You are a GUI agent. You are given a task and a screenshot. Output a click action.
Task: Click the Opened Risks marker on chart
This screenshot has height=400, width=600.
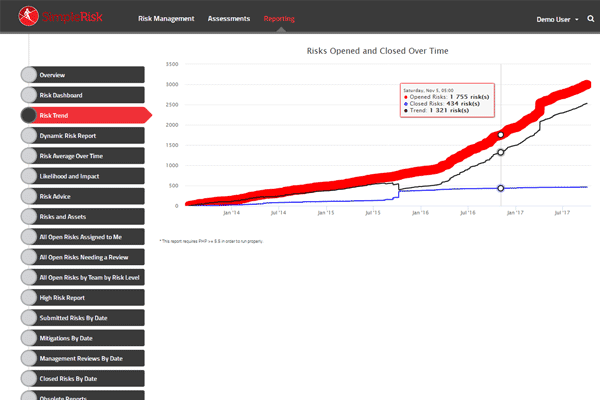coord(501,135)
